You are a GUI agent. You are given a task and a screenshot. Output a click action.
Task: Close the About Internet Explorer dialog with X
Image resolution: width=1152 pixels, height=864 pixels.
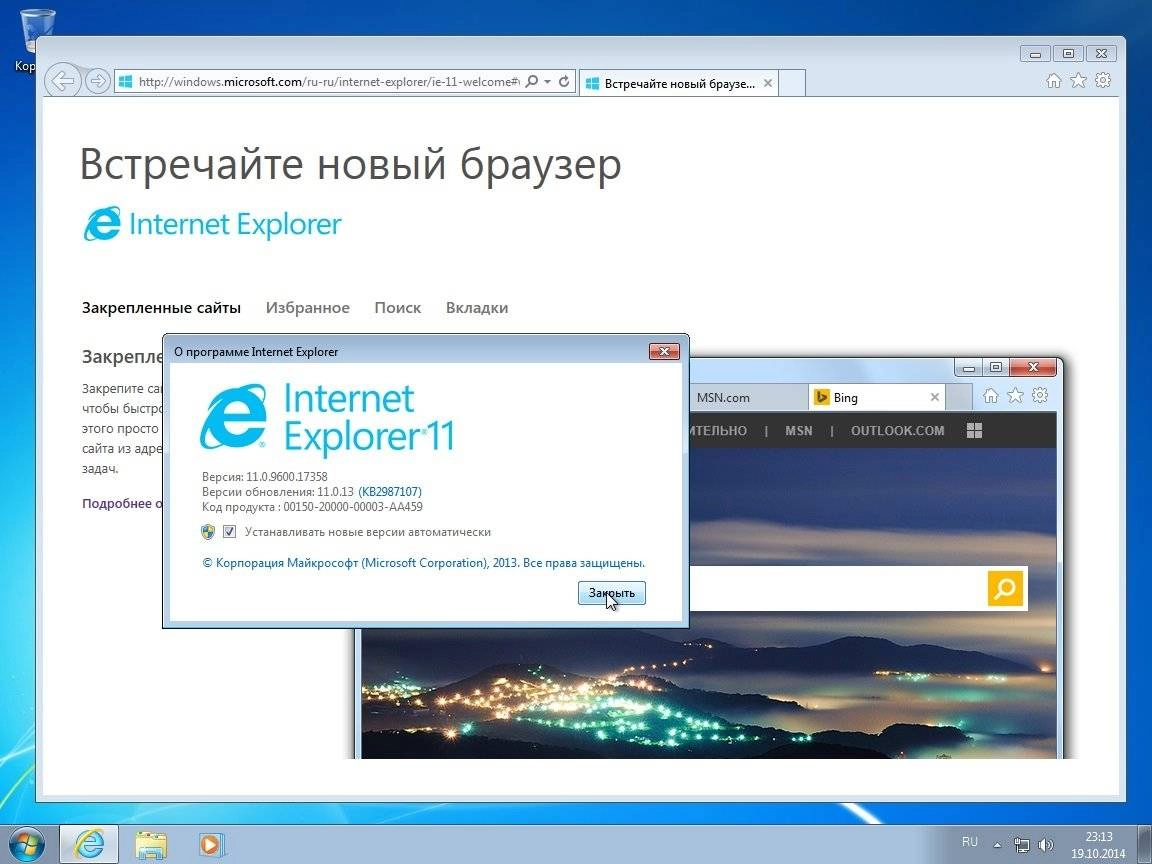point(664,351)
